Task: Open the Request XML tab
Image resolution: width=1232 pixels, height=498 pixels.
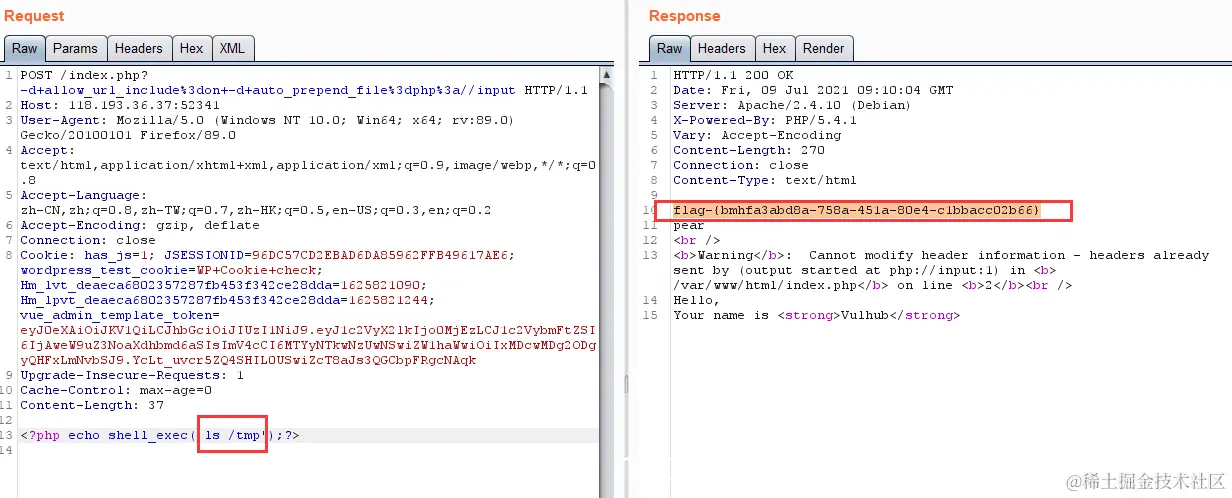Action: point(232,48)
